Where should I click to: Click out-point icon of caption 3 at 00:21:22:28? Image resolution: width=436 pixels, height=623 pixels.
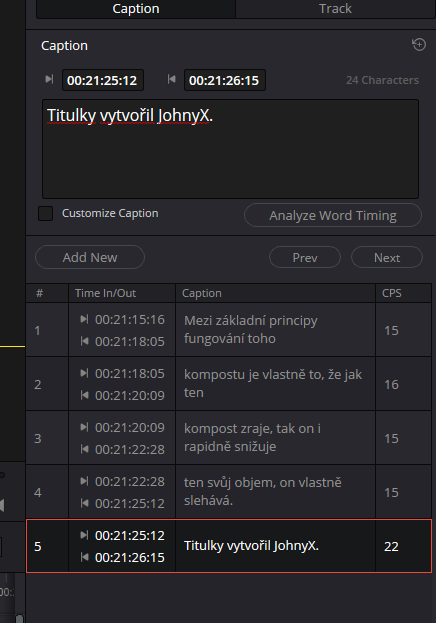[x=84, y=449]
